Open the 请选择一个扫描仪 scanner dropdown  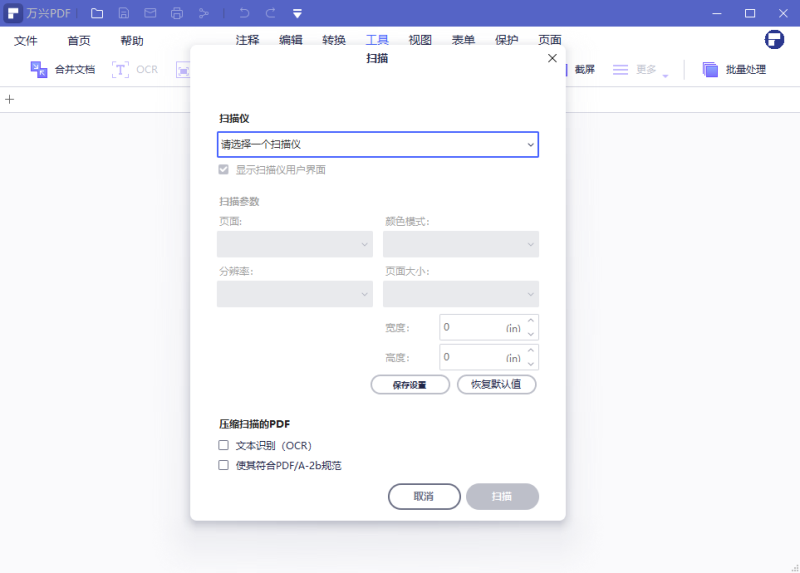(x=378, y=144)
